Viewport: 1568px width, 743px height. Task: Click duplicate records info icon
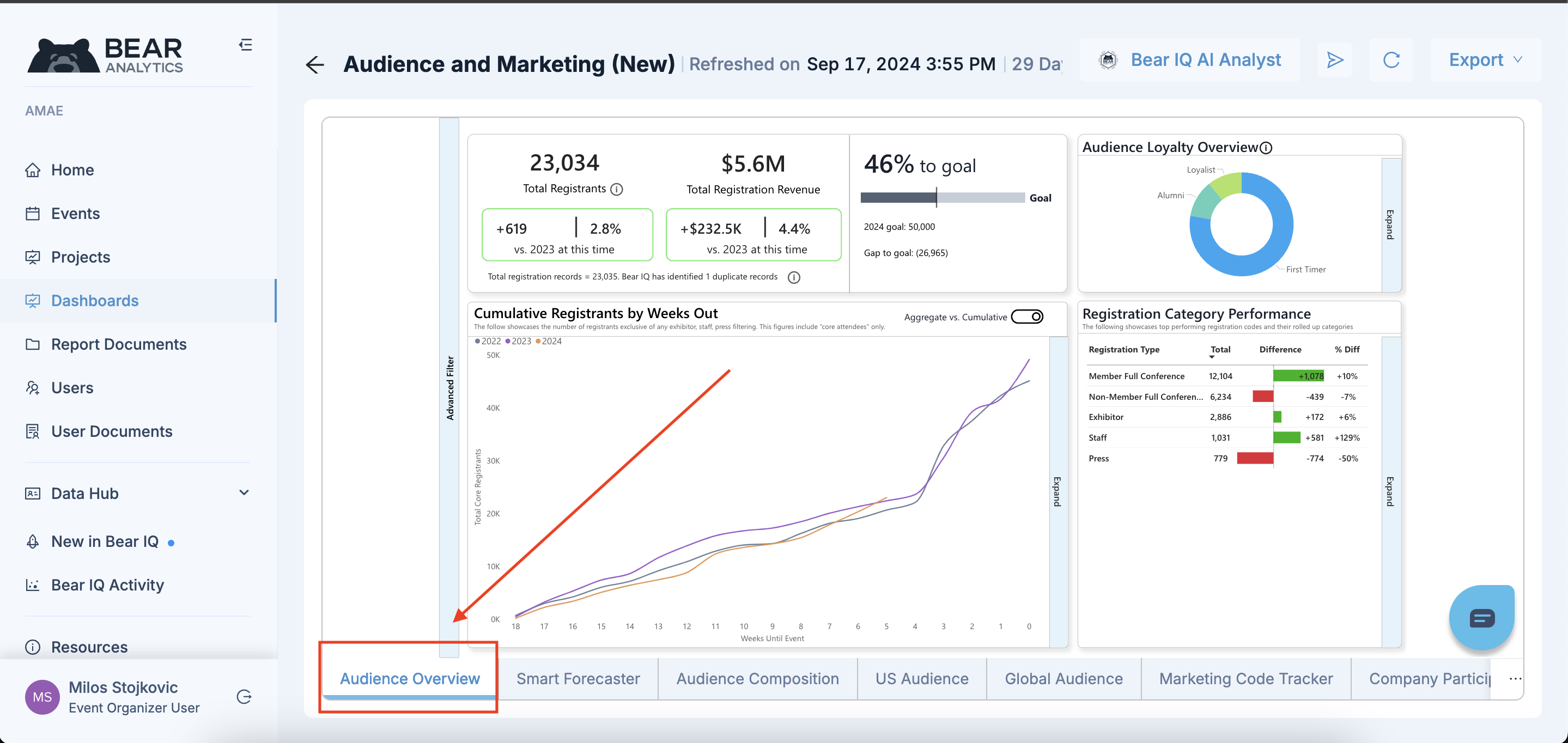click(x=794, y=277)
